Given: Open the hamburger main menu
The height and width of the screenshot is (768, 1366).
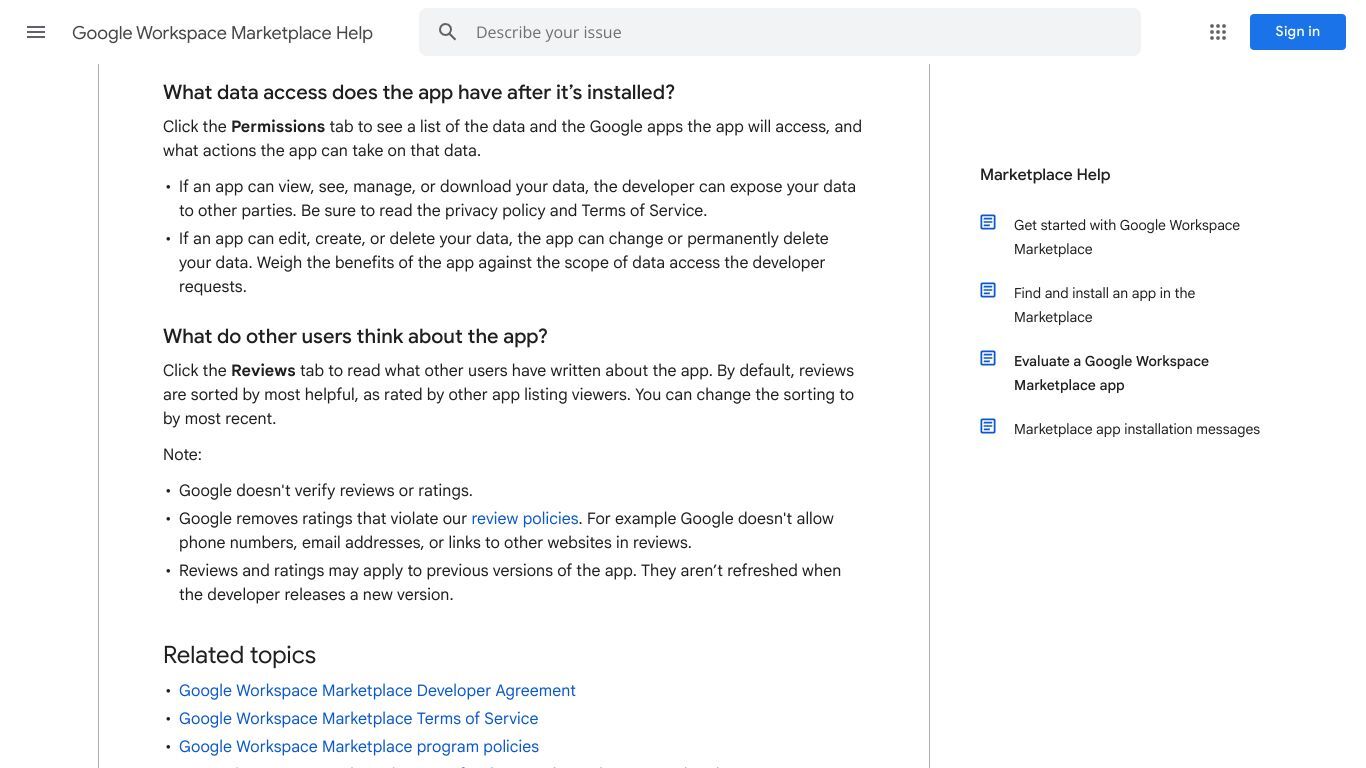Looking at the screenshot, I should (x=36, y=32).
